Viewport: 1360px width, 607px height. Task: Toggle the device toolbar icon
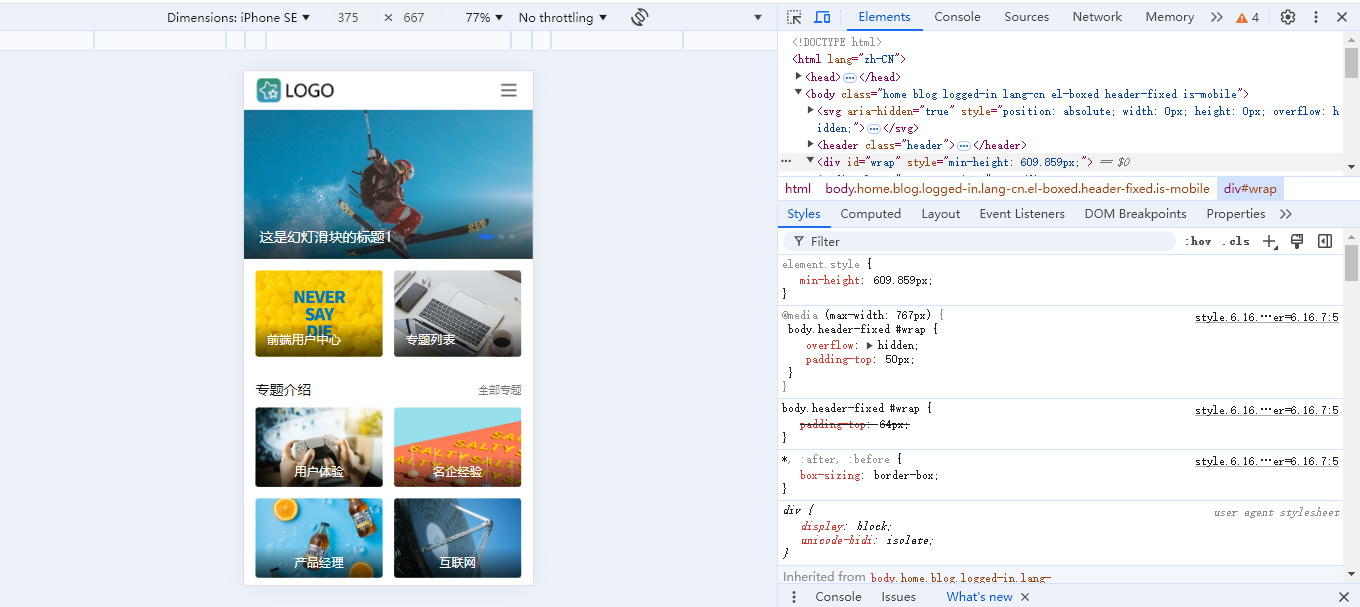click(x=822, y=17)
